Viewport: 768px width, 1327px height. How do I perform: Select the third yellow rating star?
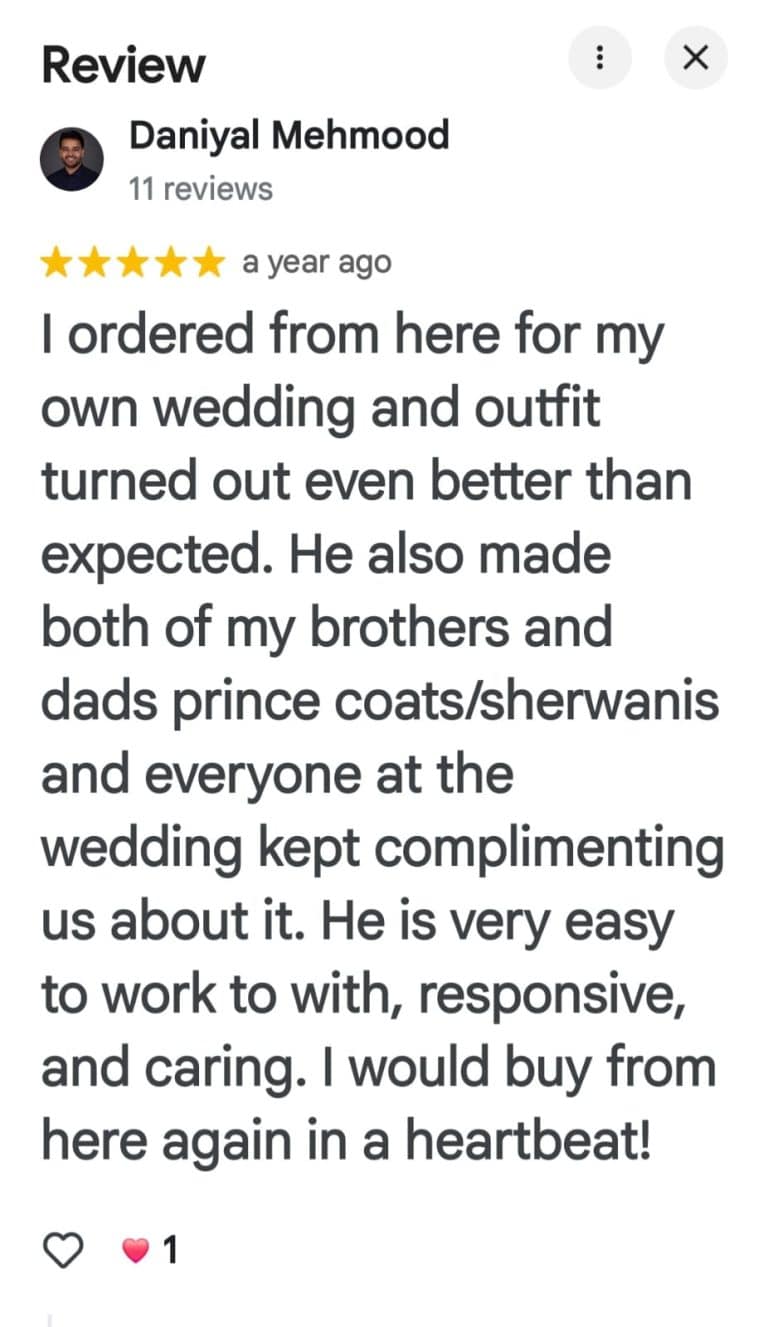[x=132, y=263]
